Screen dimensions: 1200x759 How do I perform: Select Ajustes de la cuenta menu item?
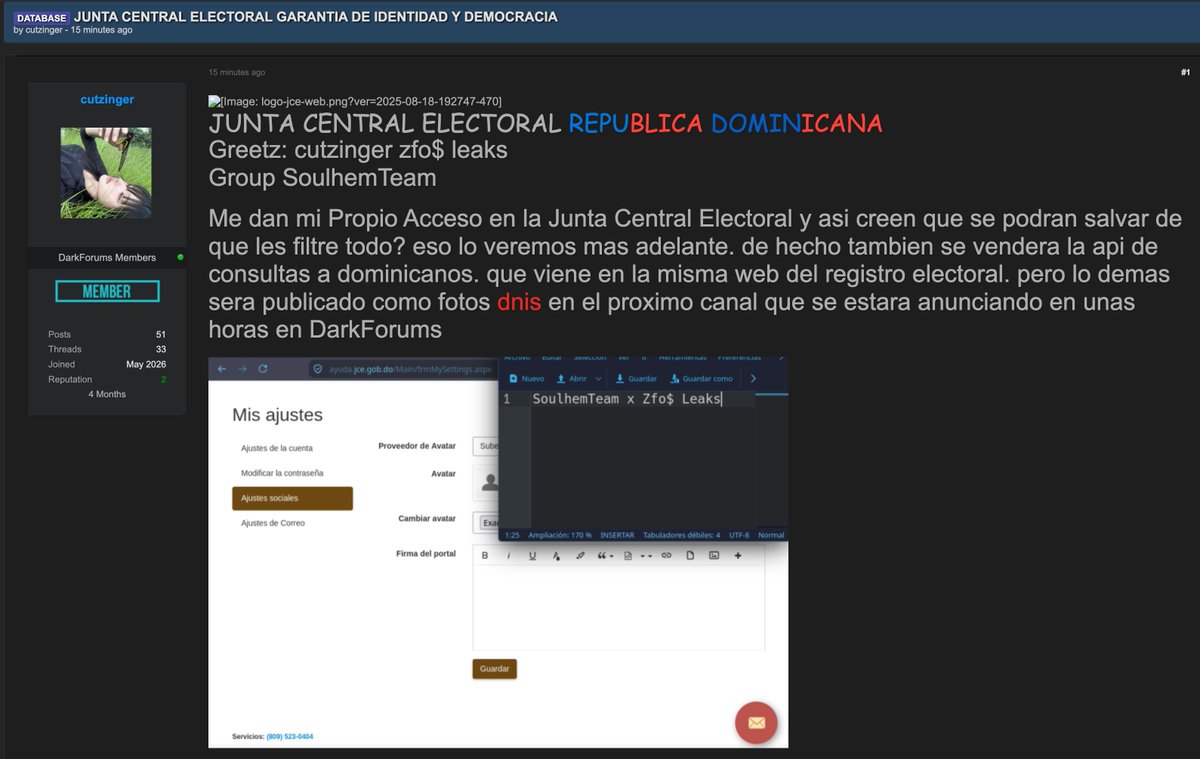click(277, 448)
